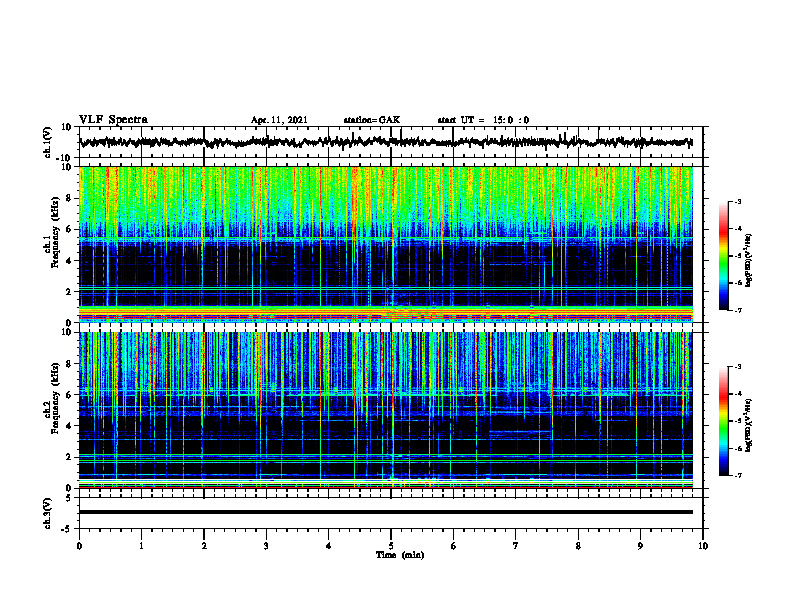Click the "-3" tick on ch.2 colorbar

[x=737, y=367]
